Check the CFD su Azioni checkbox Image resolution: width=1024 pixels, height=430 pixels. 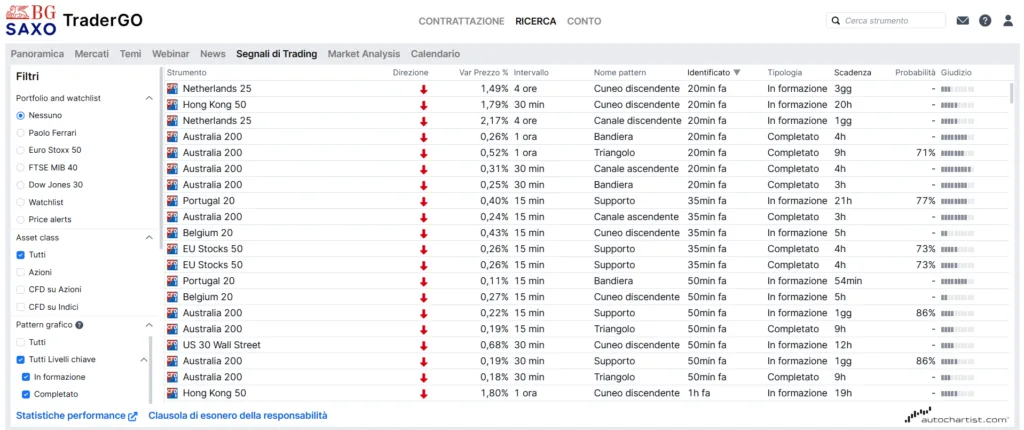click(x=21, y=289)
